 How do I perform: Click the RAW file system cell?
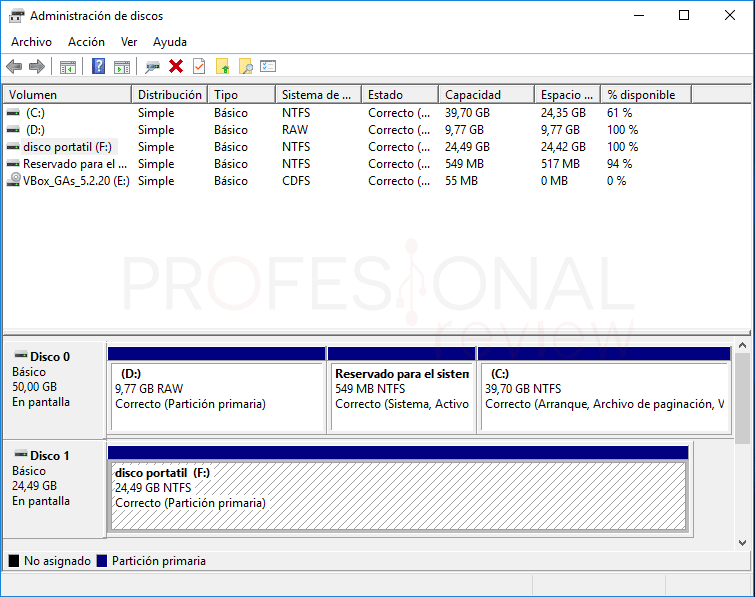pyautogui.click(x=295, y=130)
